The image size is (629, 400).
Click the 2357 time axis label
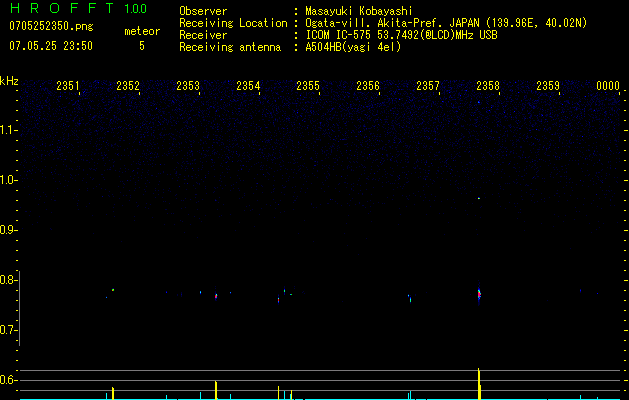428,85
